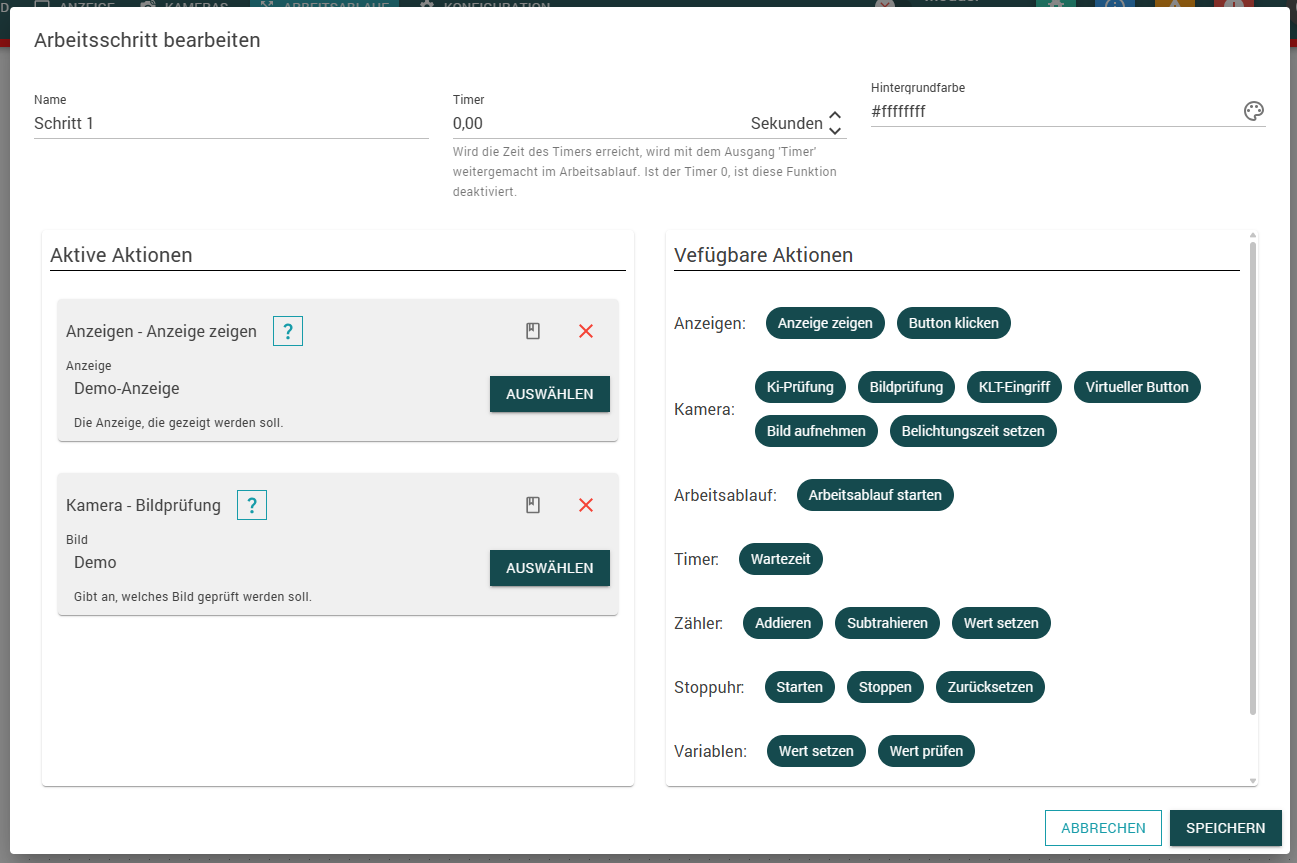Decrease the timer using the down arrow
The image size is (1297, 863).
835,130
